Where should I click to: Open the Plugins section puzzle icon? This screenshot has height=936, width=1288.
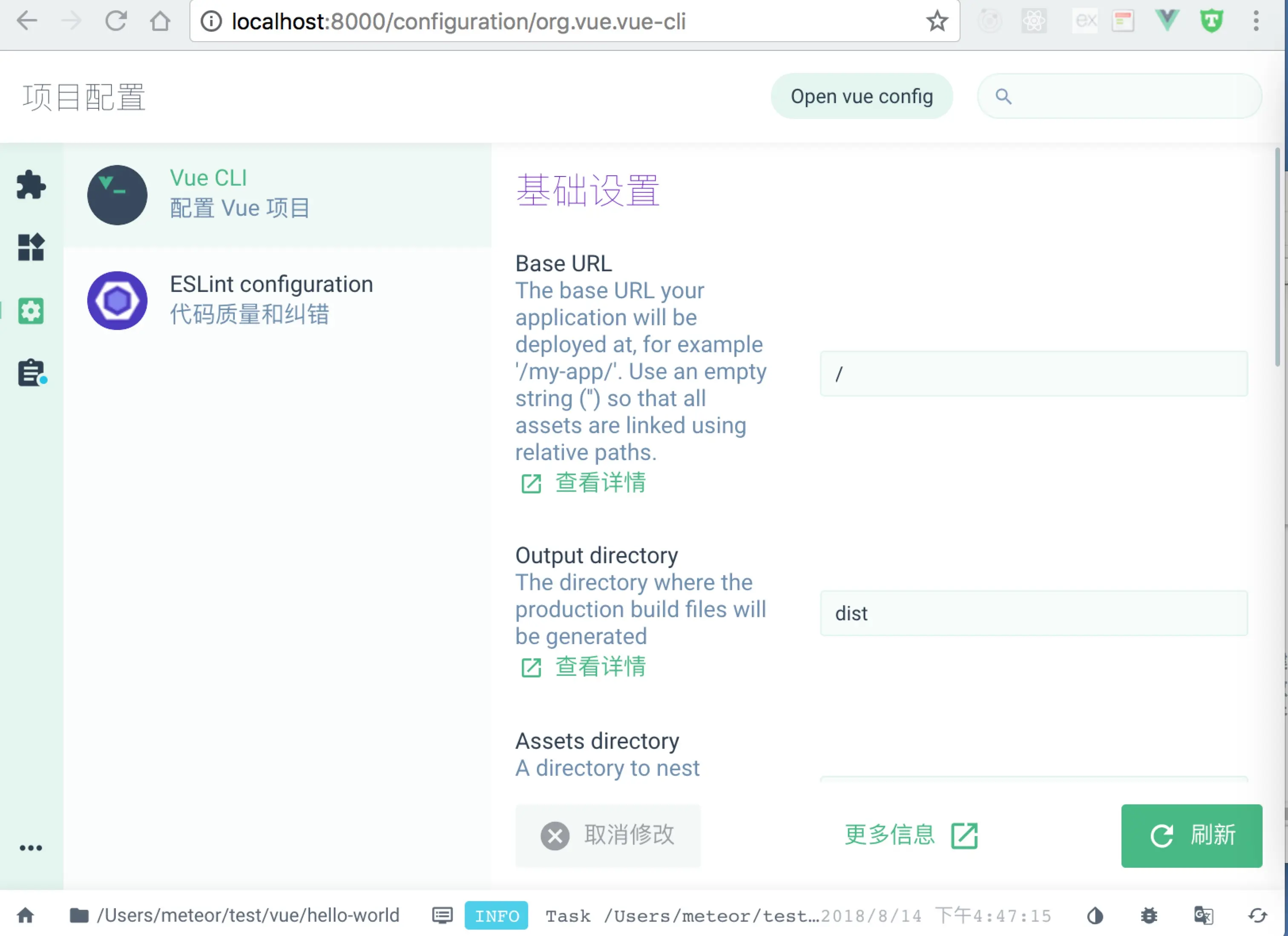(31, 184)
